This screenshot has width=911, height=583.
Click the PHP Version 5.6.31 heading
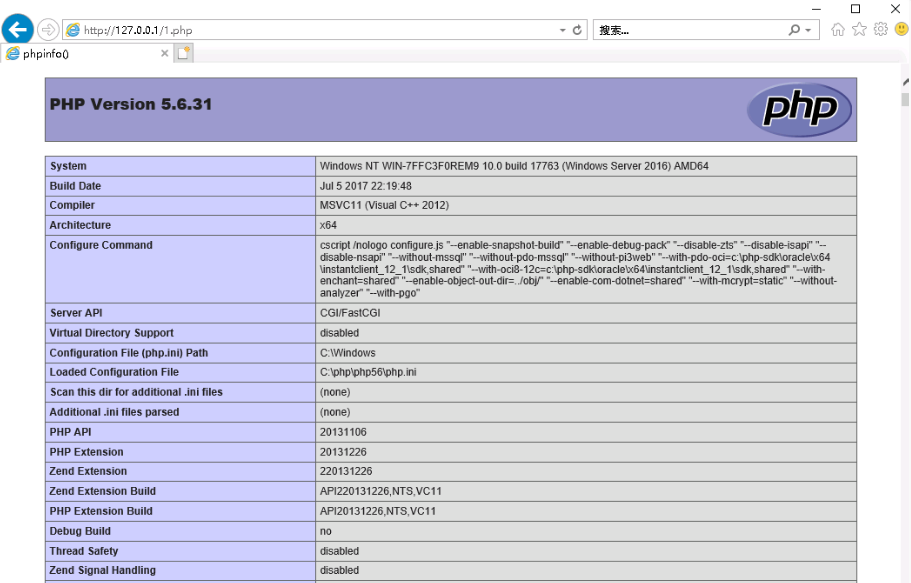pyautogui.click(x=131, y=104)
